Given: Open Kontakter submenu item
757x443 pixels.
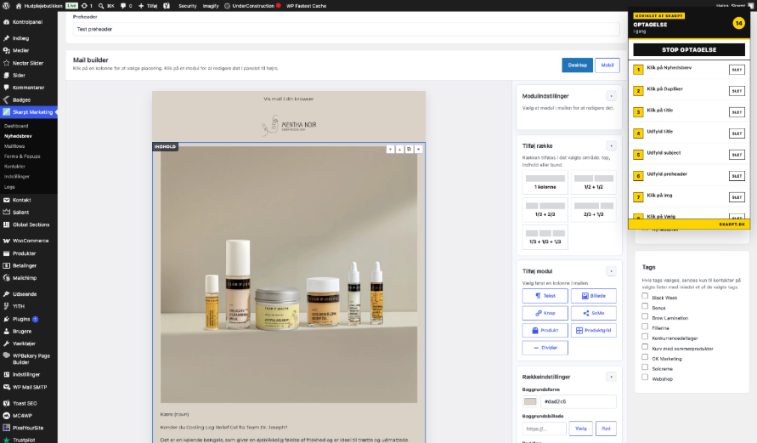Looking at the screenshot, I should pyautogui.click(x=14, y=166).
